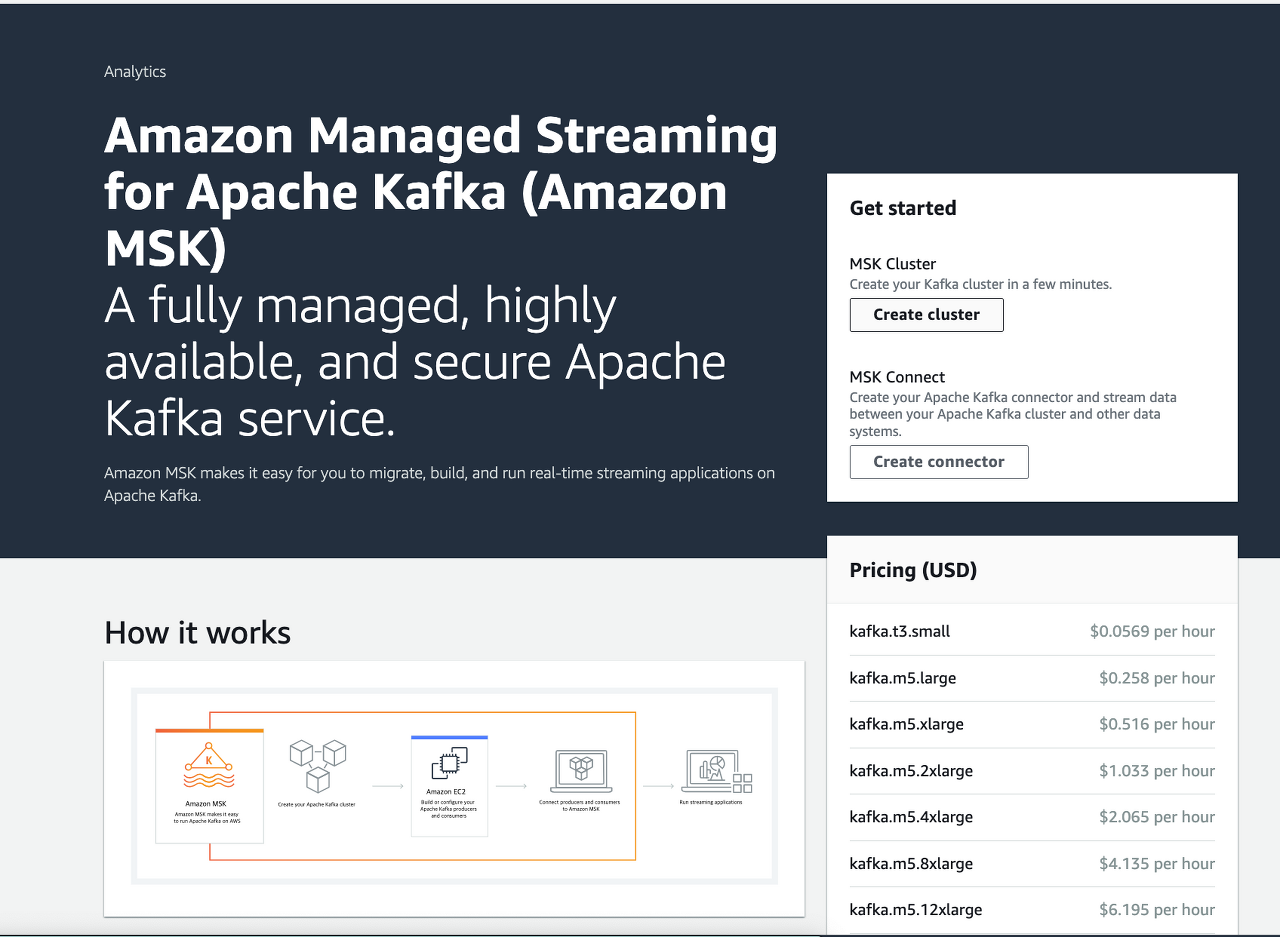Click the $6.195 per hour price

tap(1157, 910)
